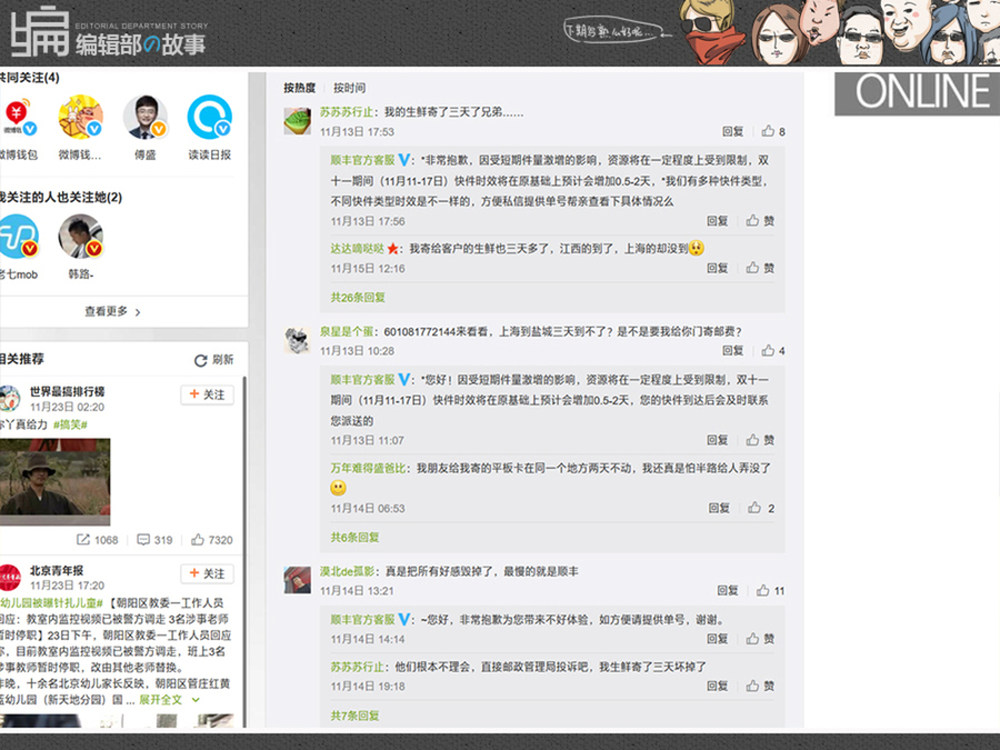Screen dimensions: 1000x750
Task: Reply to 顺丰官方客服's 11月13日 11:07 message
Action: (717, 440)
